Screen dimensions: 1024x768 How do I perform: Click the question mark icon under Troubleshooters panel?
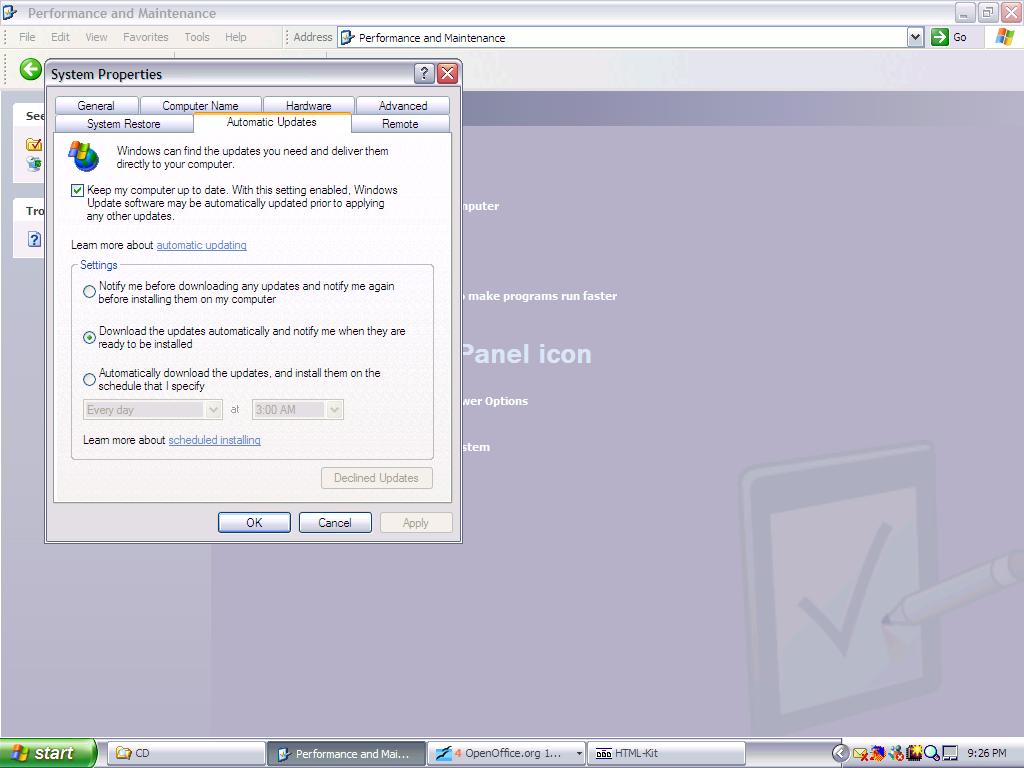(x=34, y=239)
